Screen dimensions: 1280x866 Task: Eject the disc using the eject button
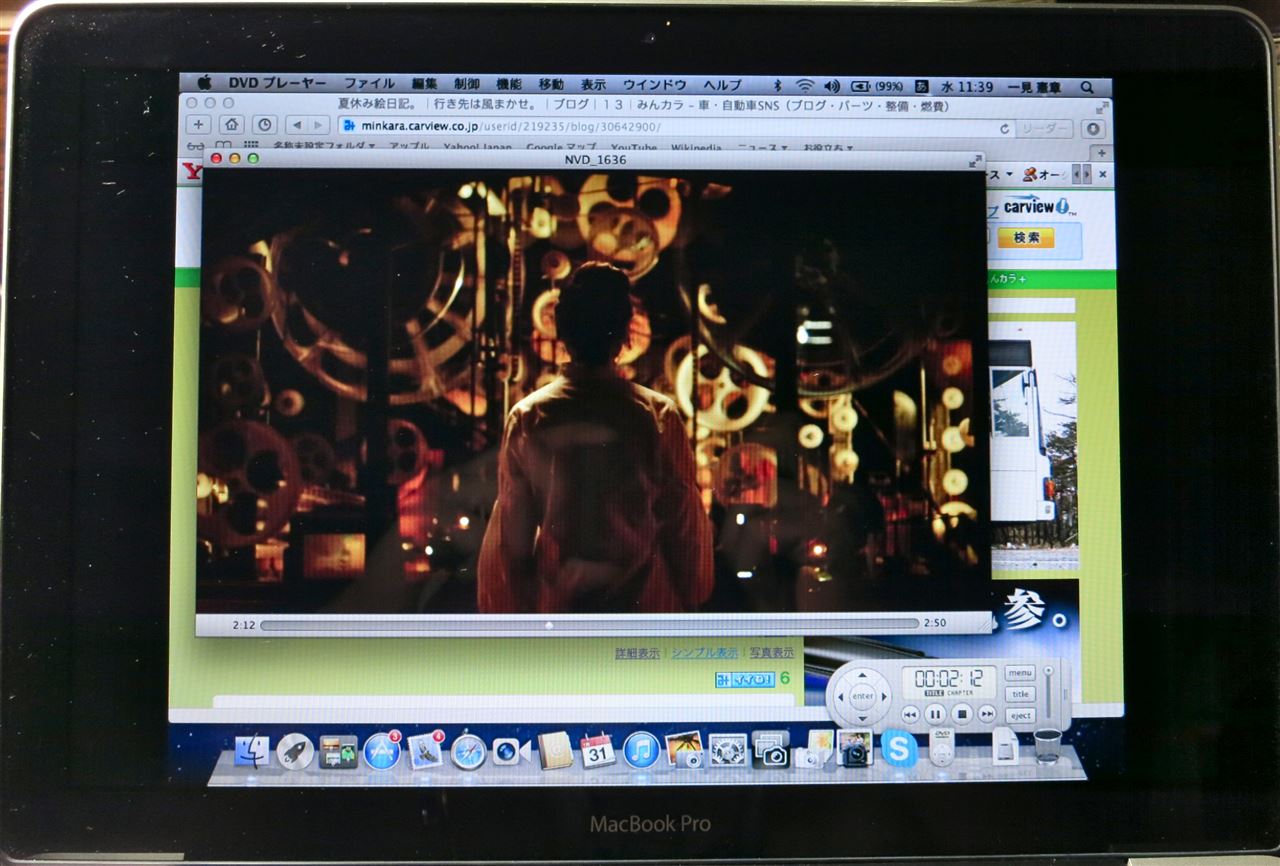coord(1020,715)
